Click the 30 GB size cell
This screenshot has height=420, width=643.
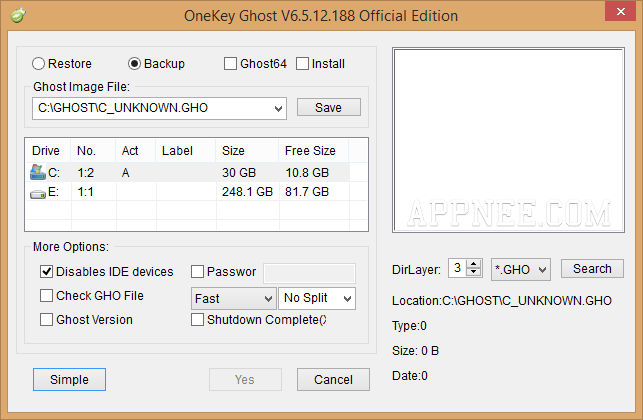(239, 173)
